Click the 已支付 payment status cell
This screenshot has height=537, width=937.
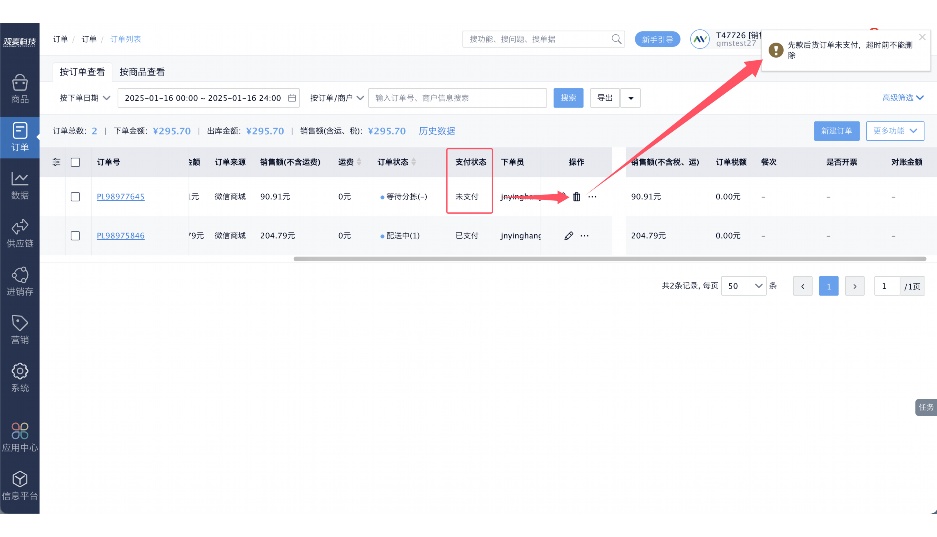point(467,236)
